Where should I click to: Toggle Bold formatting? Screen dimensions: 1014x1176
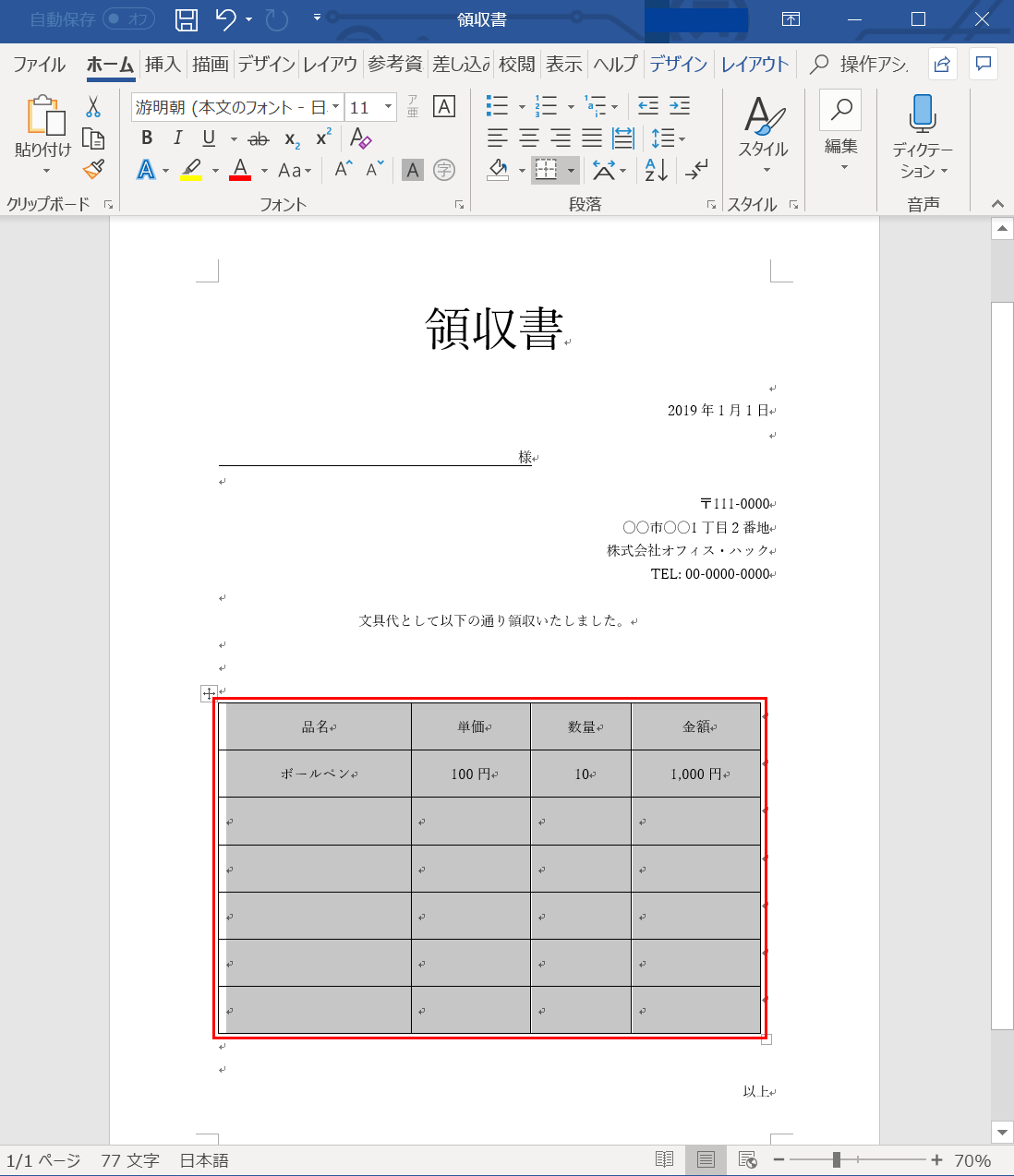(147, 138)
